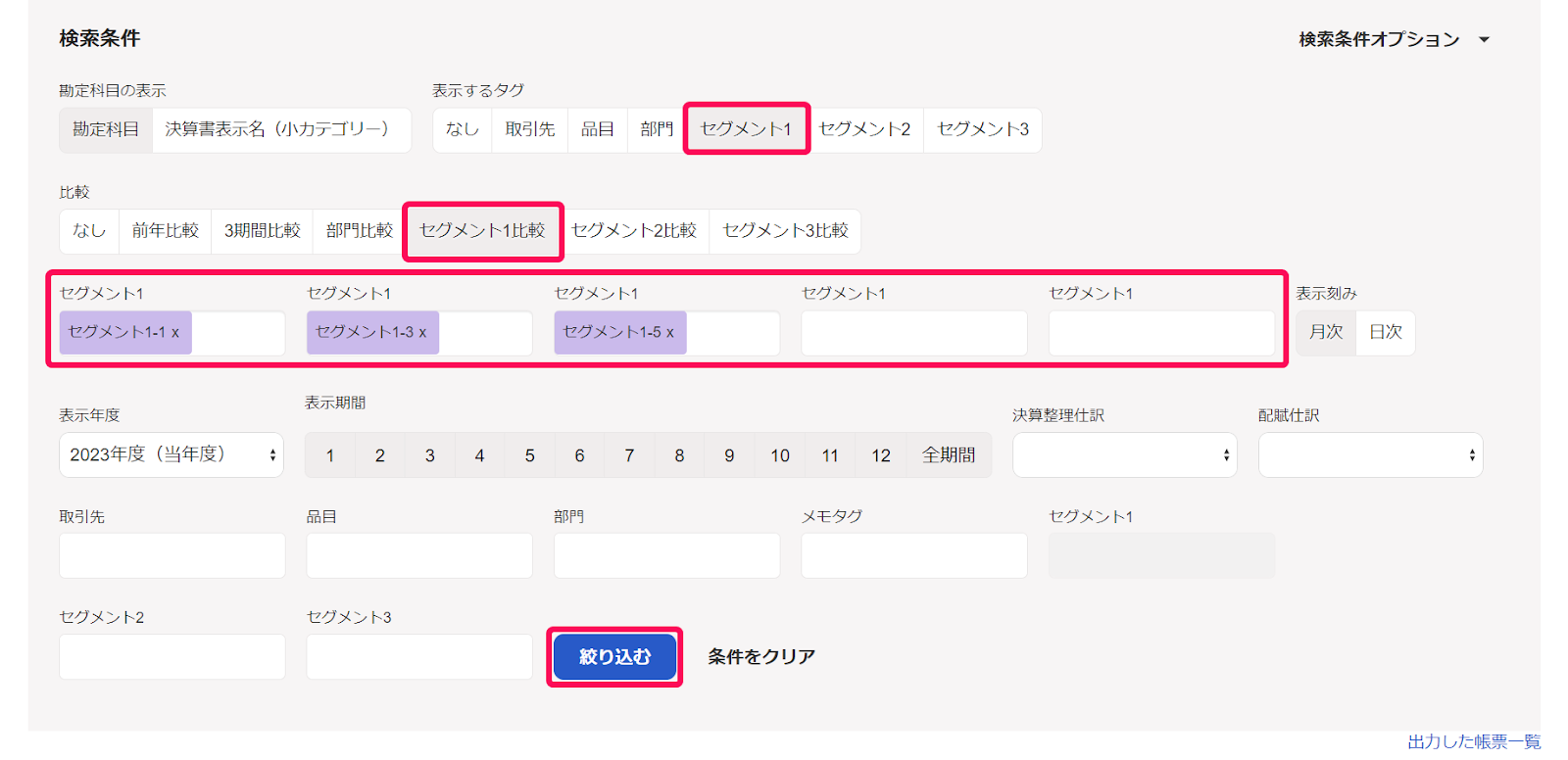Screen dimensions: 1568x760
Task: Choose なし under 表示するタグ
Action: click(x=463, y=129)
